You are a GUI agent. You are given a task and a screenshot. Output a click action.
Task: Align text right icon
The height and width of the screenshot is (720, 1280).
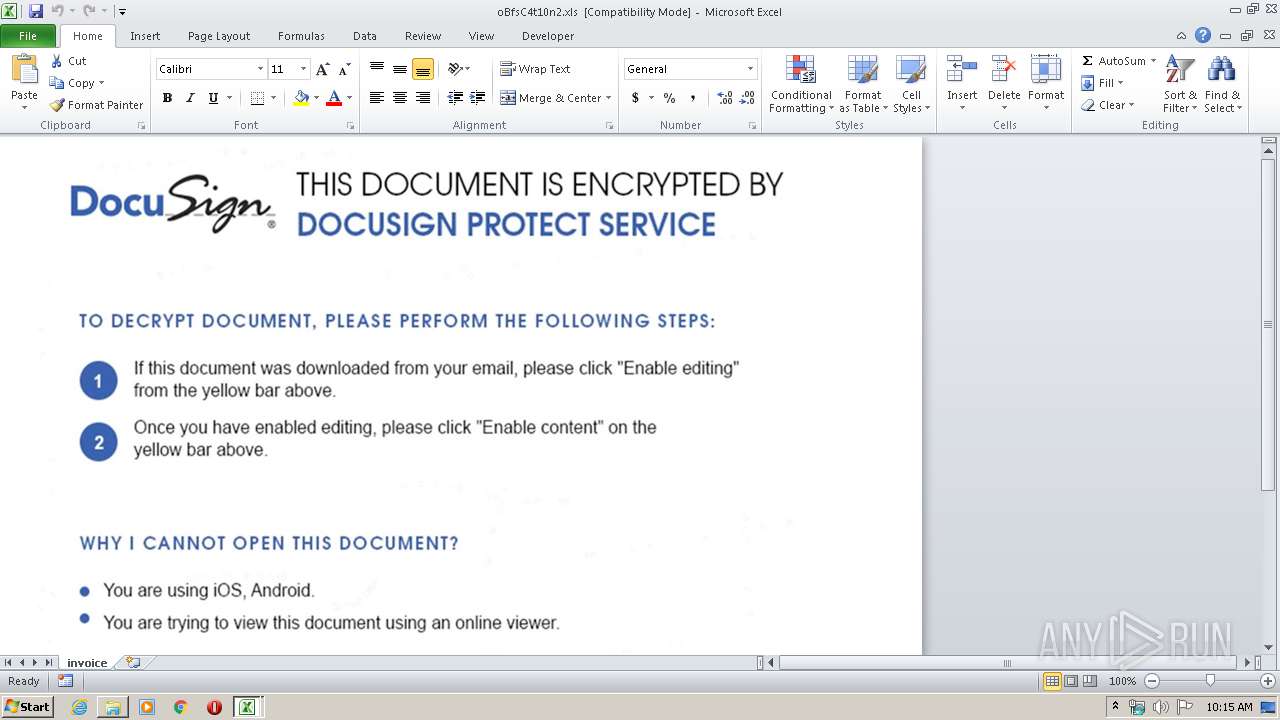point(423,98)
